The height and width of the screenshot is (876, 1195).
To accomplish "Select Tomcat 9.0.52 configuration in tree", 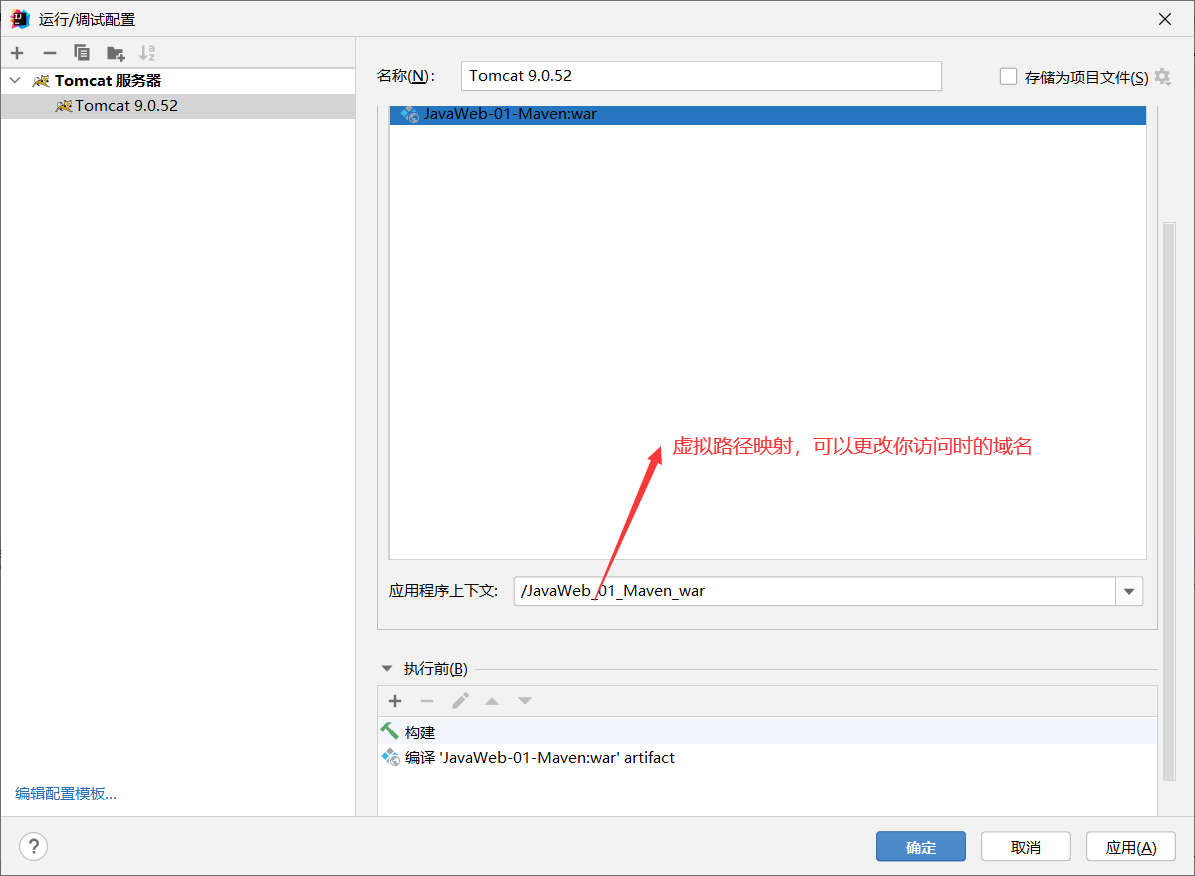I will click(x=178, y=106).
